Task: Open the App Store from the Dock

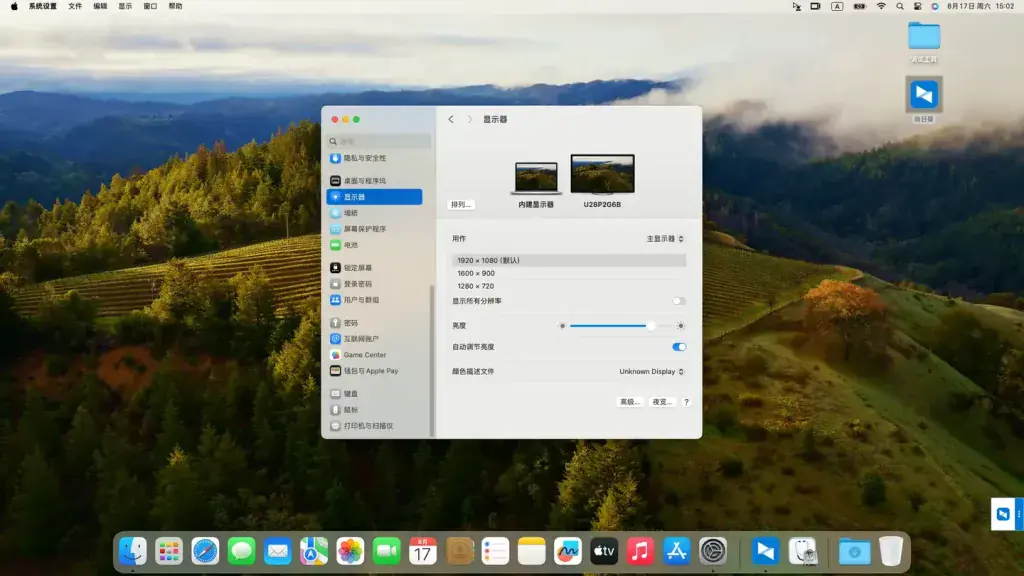Action: [x=677, y=551]
